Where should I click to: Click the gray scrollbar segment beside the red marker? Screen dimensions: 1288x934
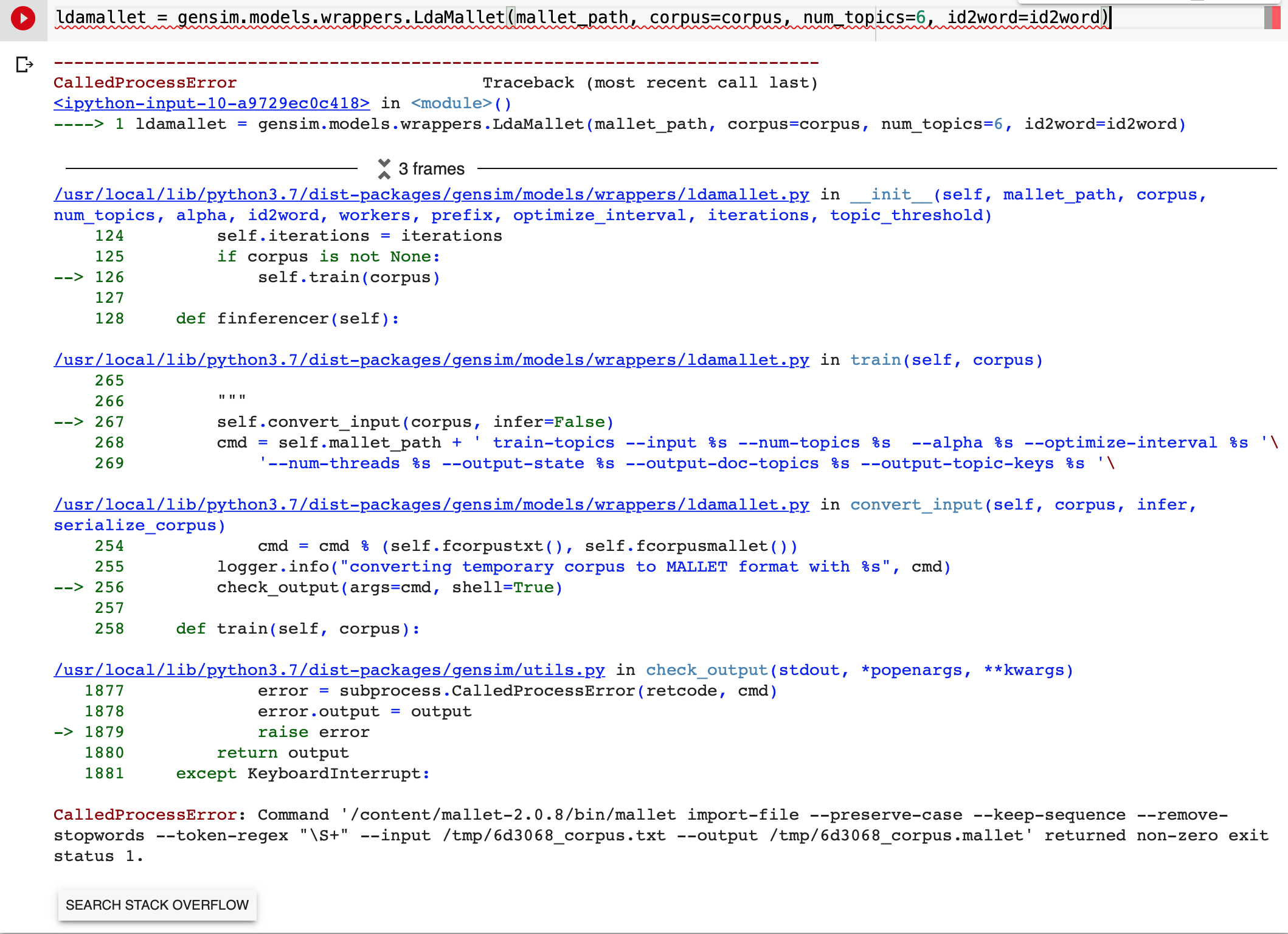[1269, 17]
